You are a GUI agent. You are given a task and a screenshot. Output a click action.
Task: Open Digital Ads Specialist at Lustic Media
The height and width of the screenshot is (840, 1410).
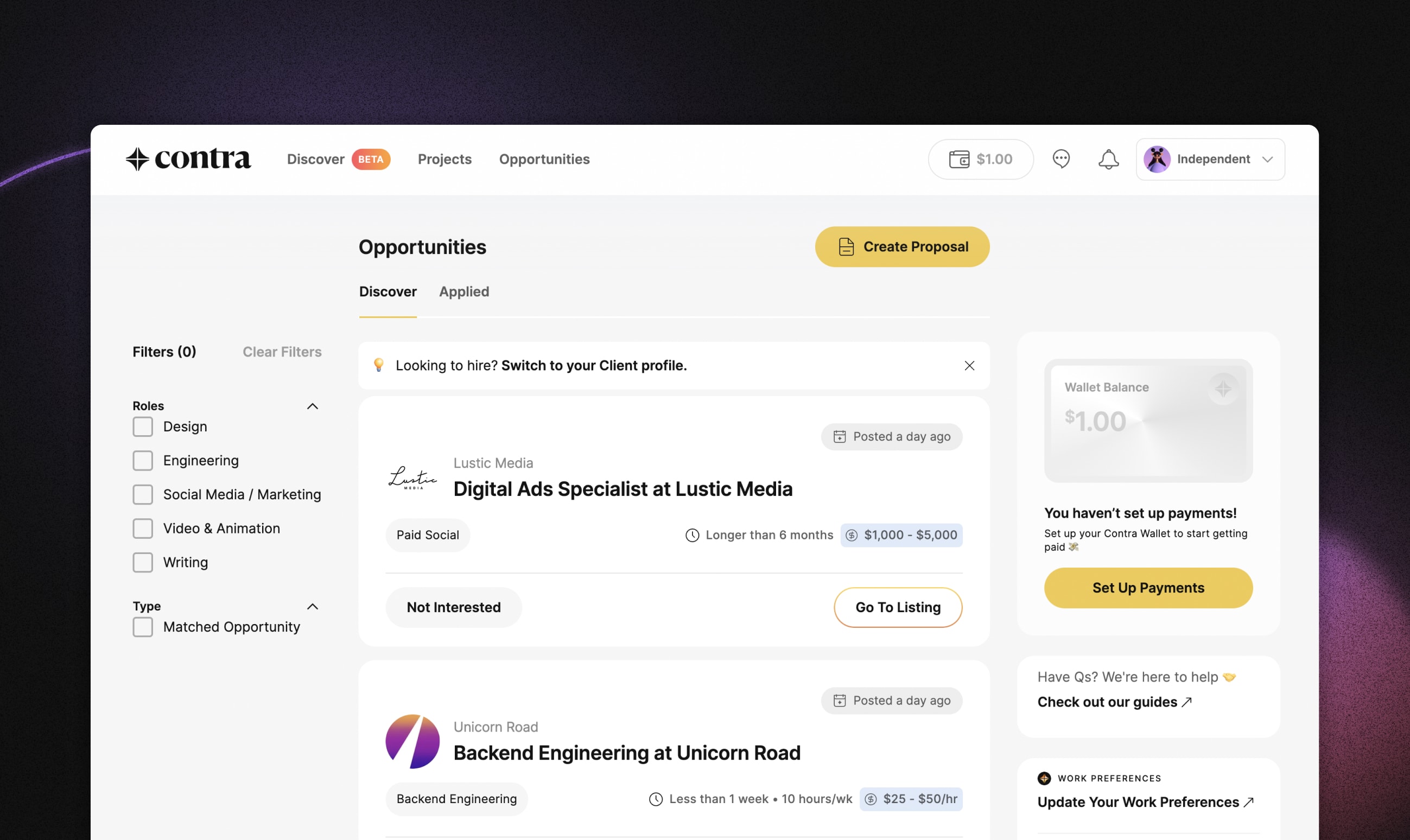(x=623, y=488)
